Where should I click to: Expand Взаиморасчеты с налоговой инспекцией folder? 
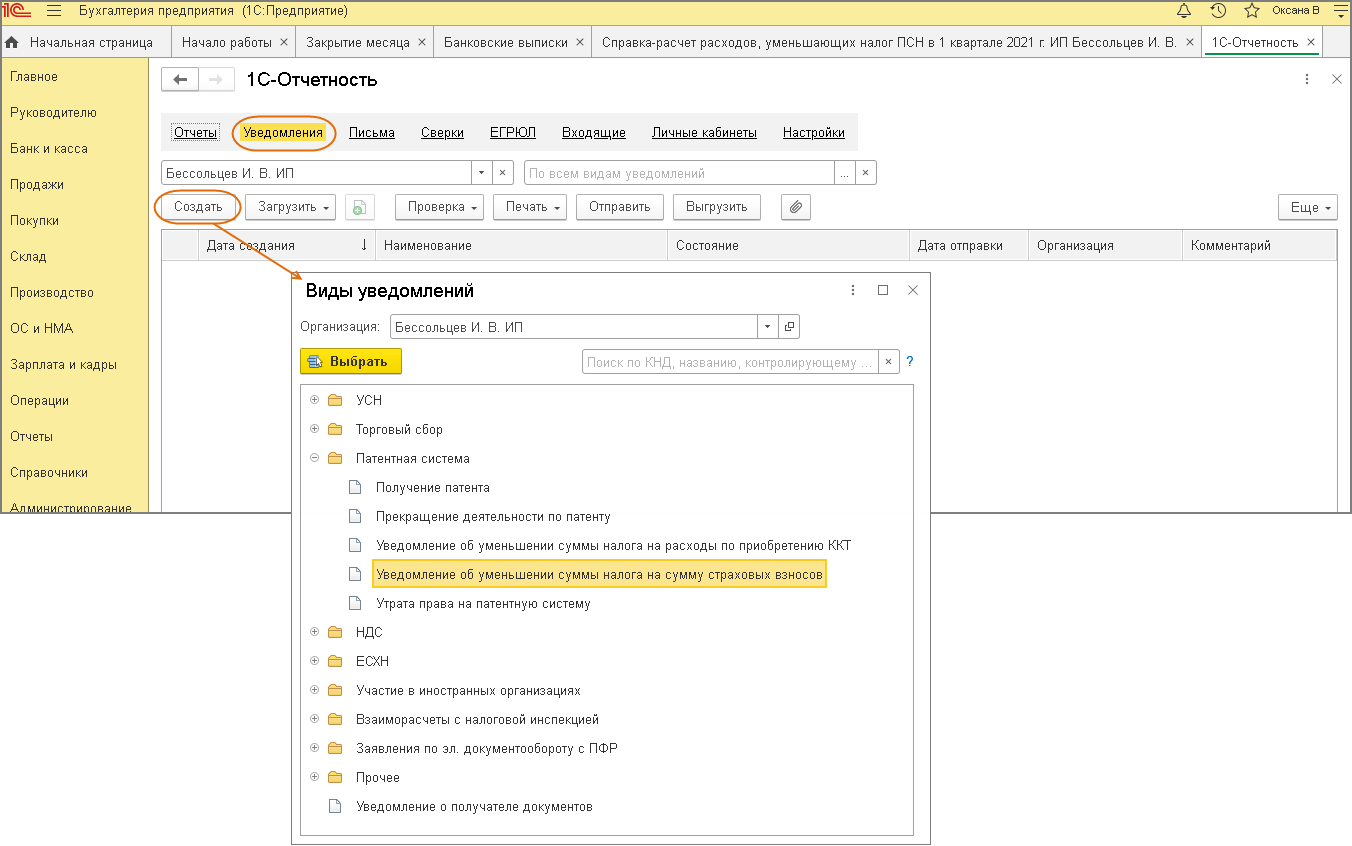pyautogui.click(x=314, y=719)
